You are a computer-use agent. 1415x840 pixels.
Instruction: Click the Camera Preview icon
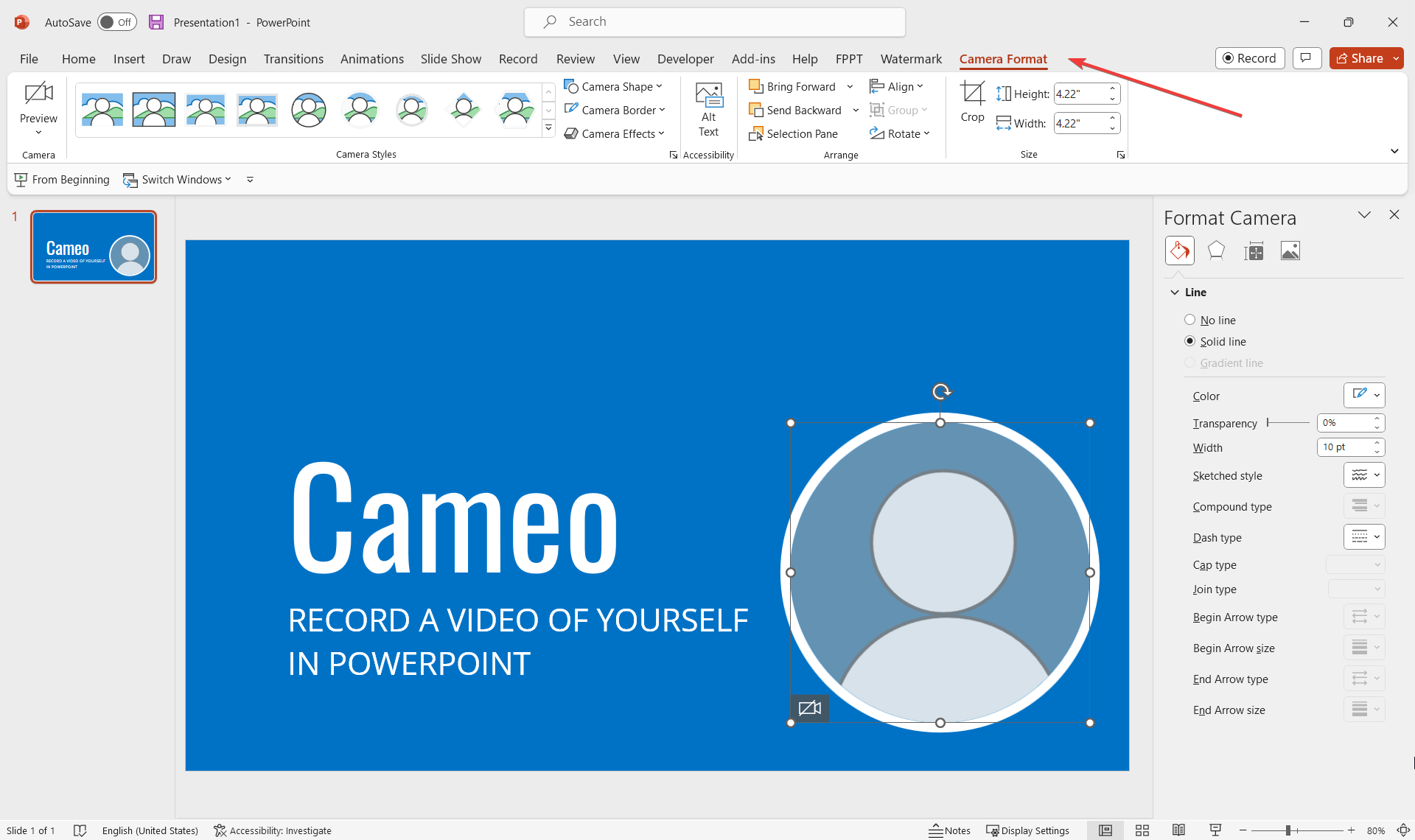tap(38, 94)
